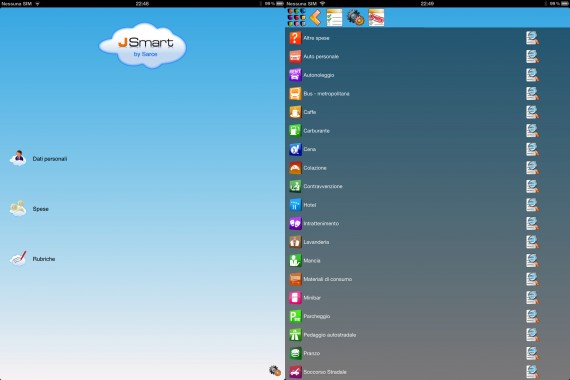Open Dati personali from the home menu
This screenshot has width=570, height=380.
pyautogui.click(x=50, y=159)
